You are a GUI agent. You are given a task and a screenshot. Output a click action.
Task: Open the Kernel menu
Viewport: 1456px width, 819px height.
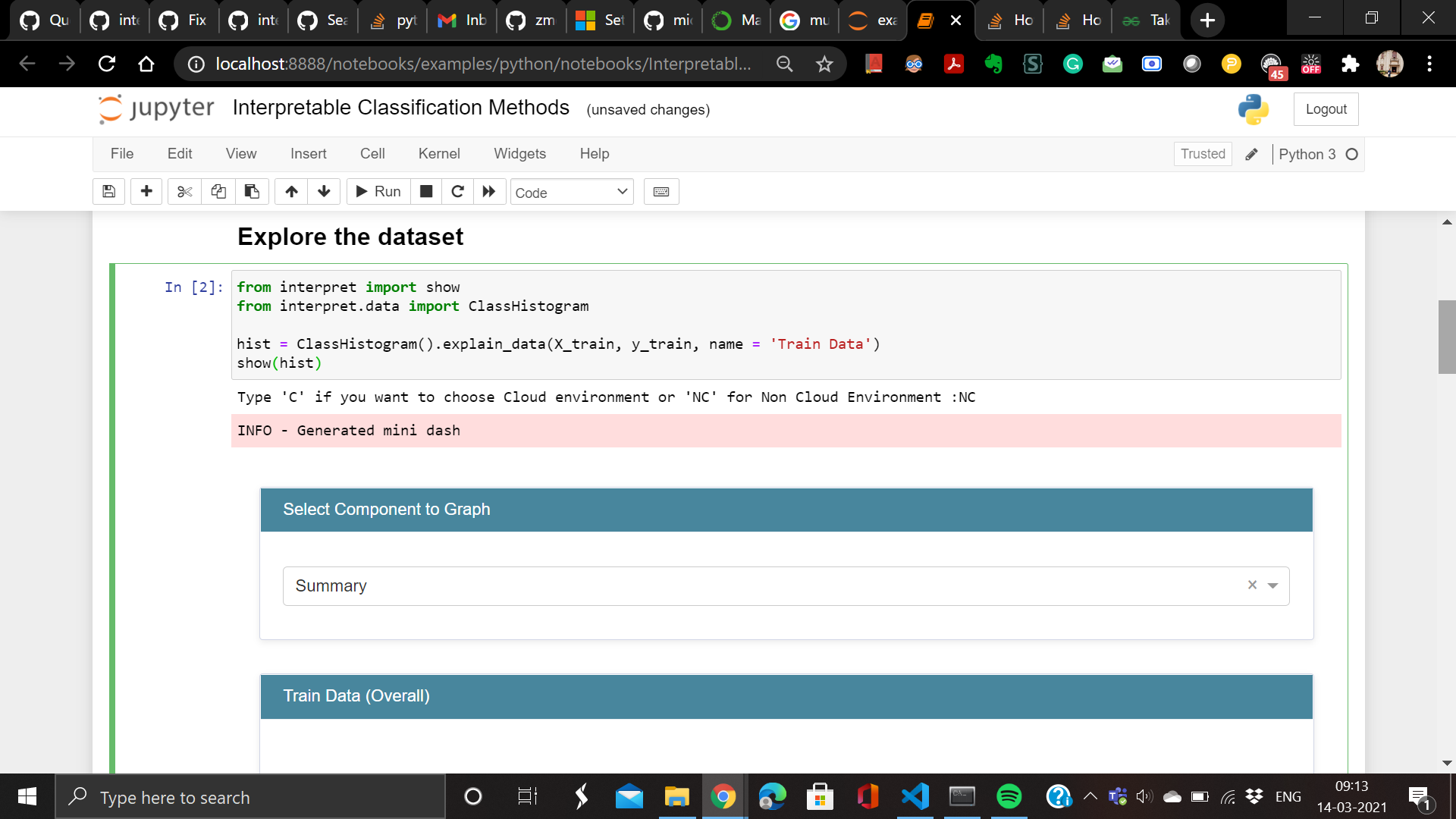pos(439,154)
